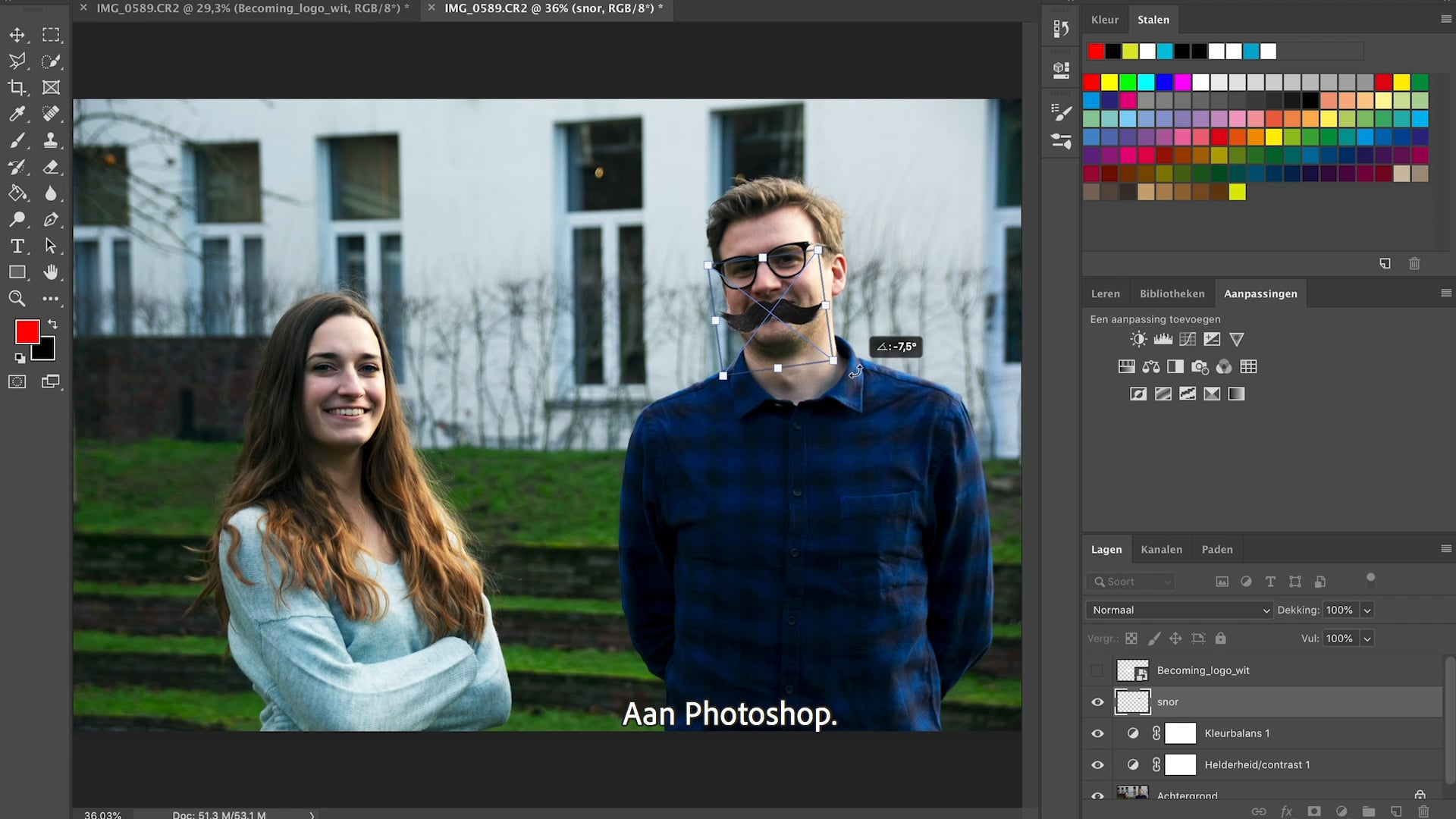Screen dimensions: 1456x819
Task: Select the Healing Brush tool
Action: (x=51, y=114)
